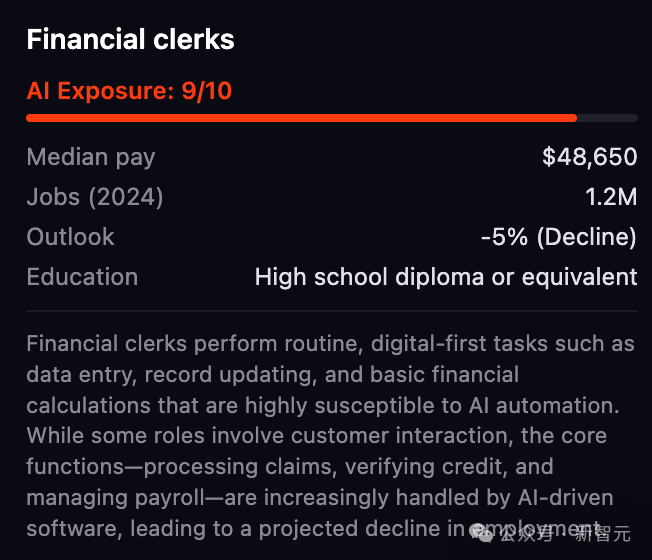
Task: Click the red filled portion of the exposure bar
Action: click(x=300, y=118)
